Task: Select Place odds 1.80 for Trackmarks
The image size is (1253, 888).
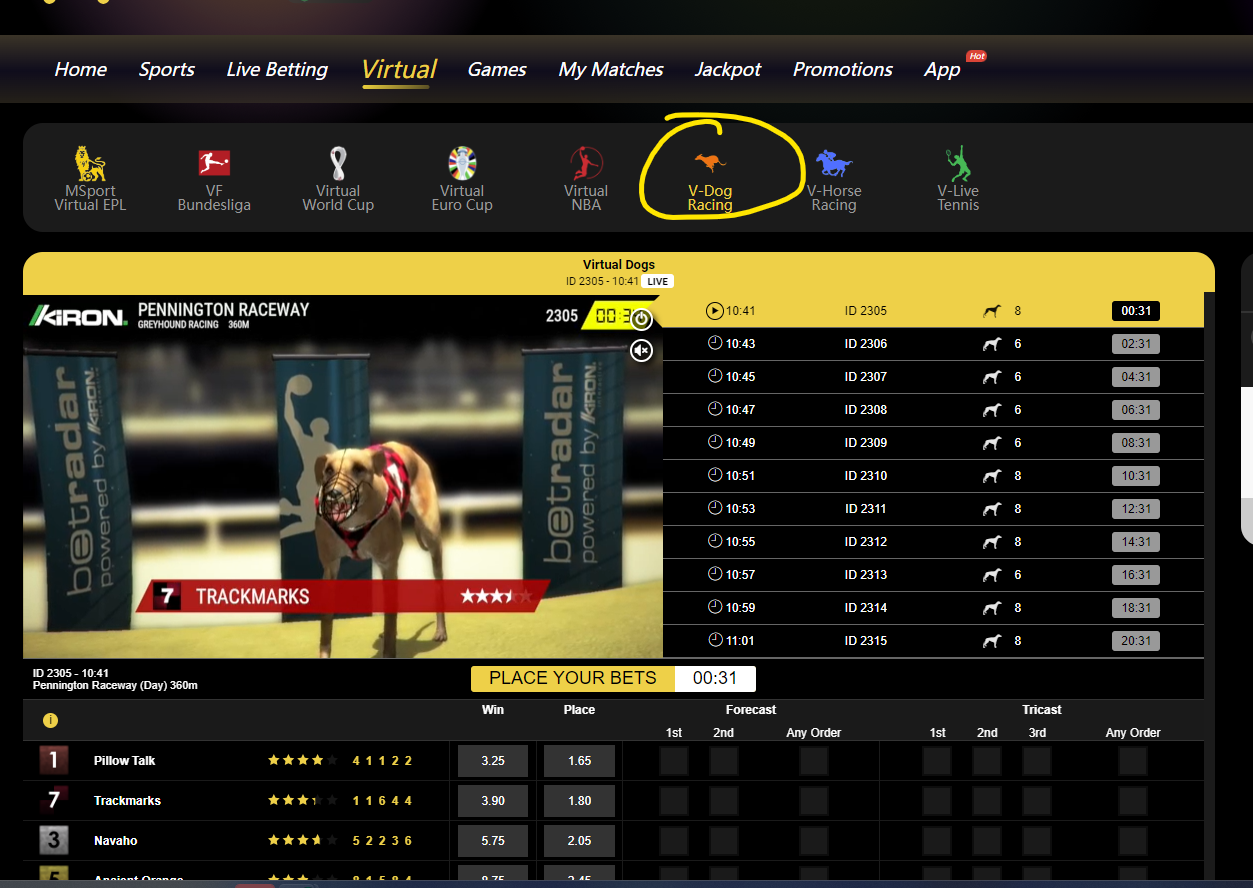Action: pos(579,801)
